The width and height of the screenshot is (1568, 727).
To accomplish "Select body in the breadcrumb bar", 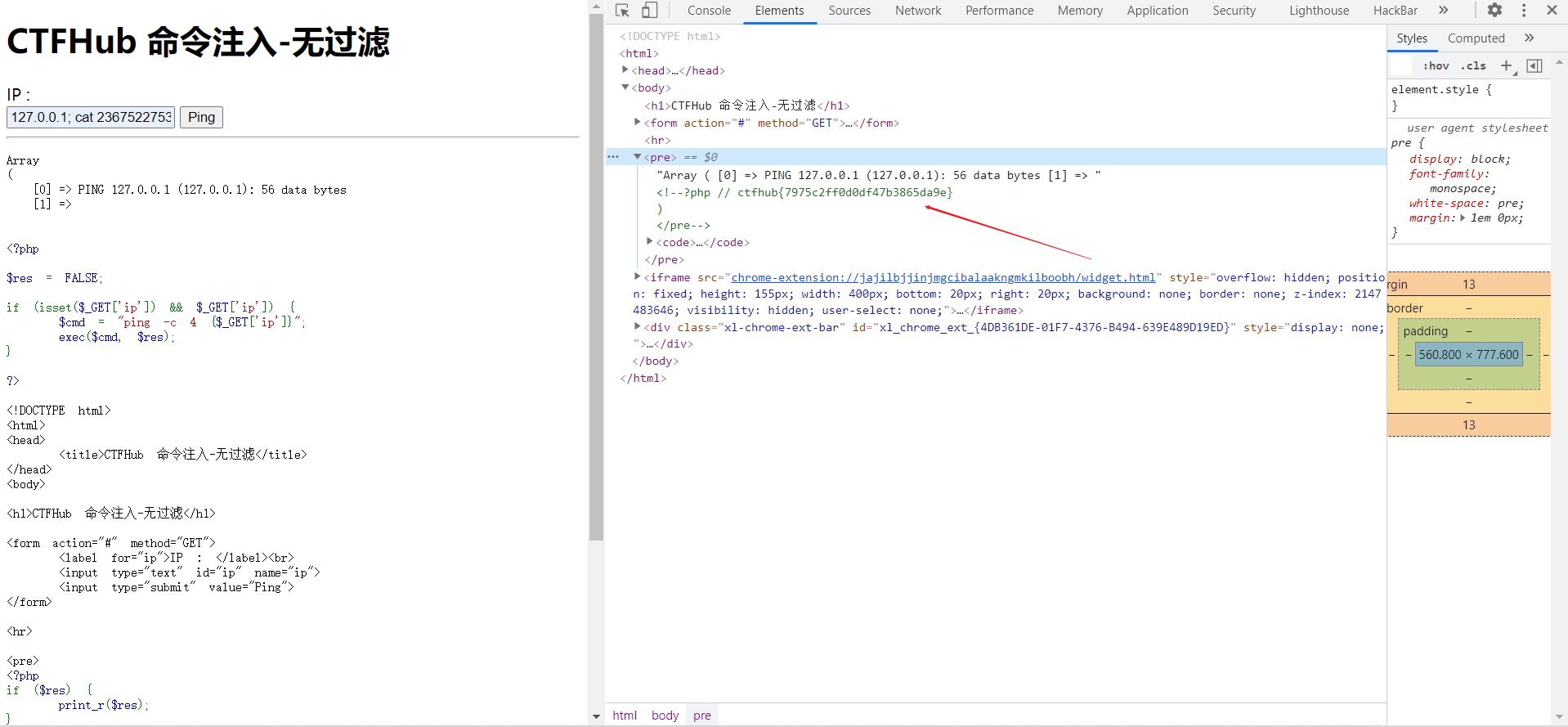I will [x=665, y=716].
